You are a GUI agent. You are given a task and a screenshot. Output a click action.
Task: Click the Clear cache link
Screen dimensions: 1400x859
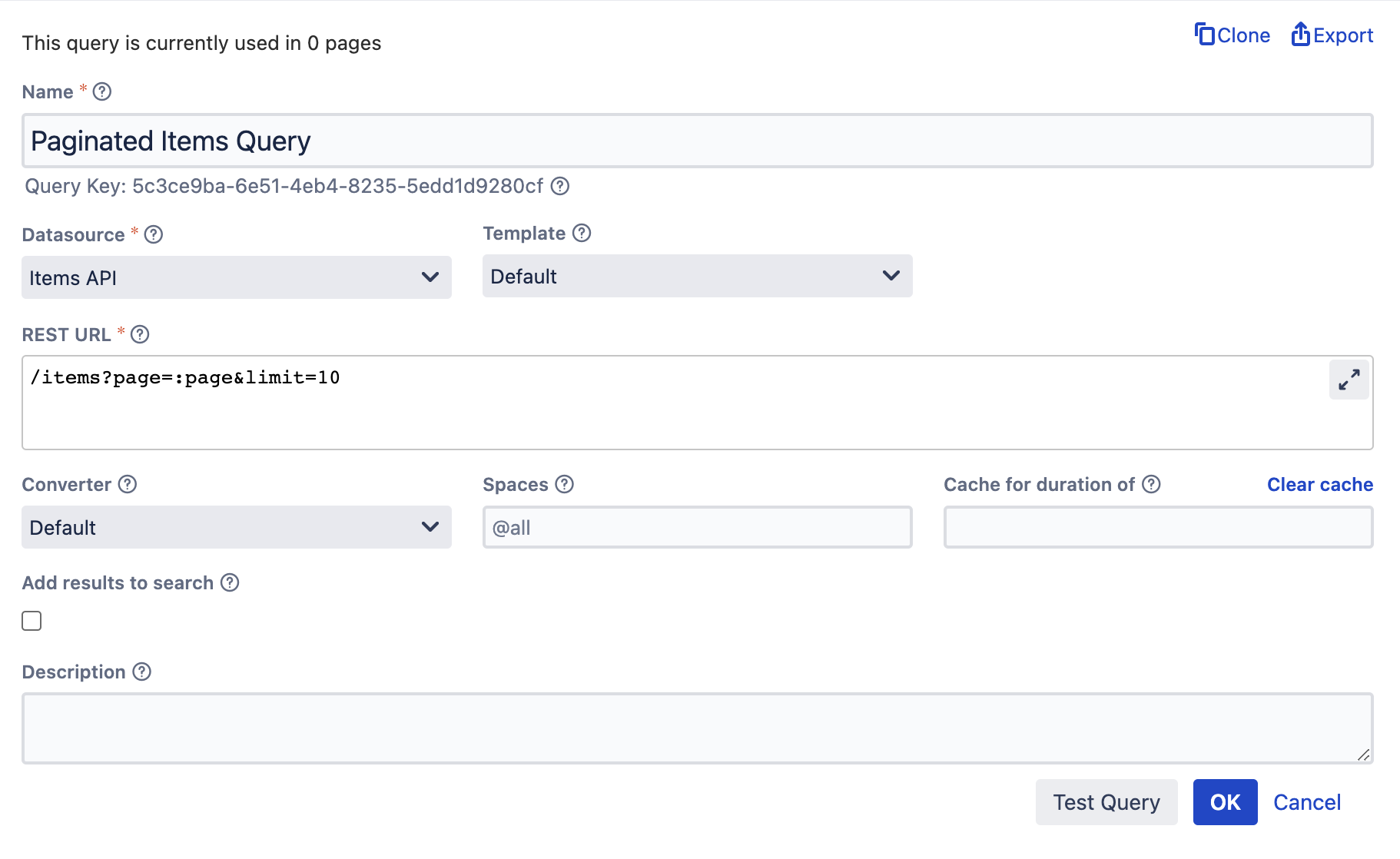(1319, 484)
